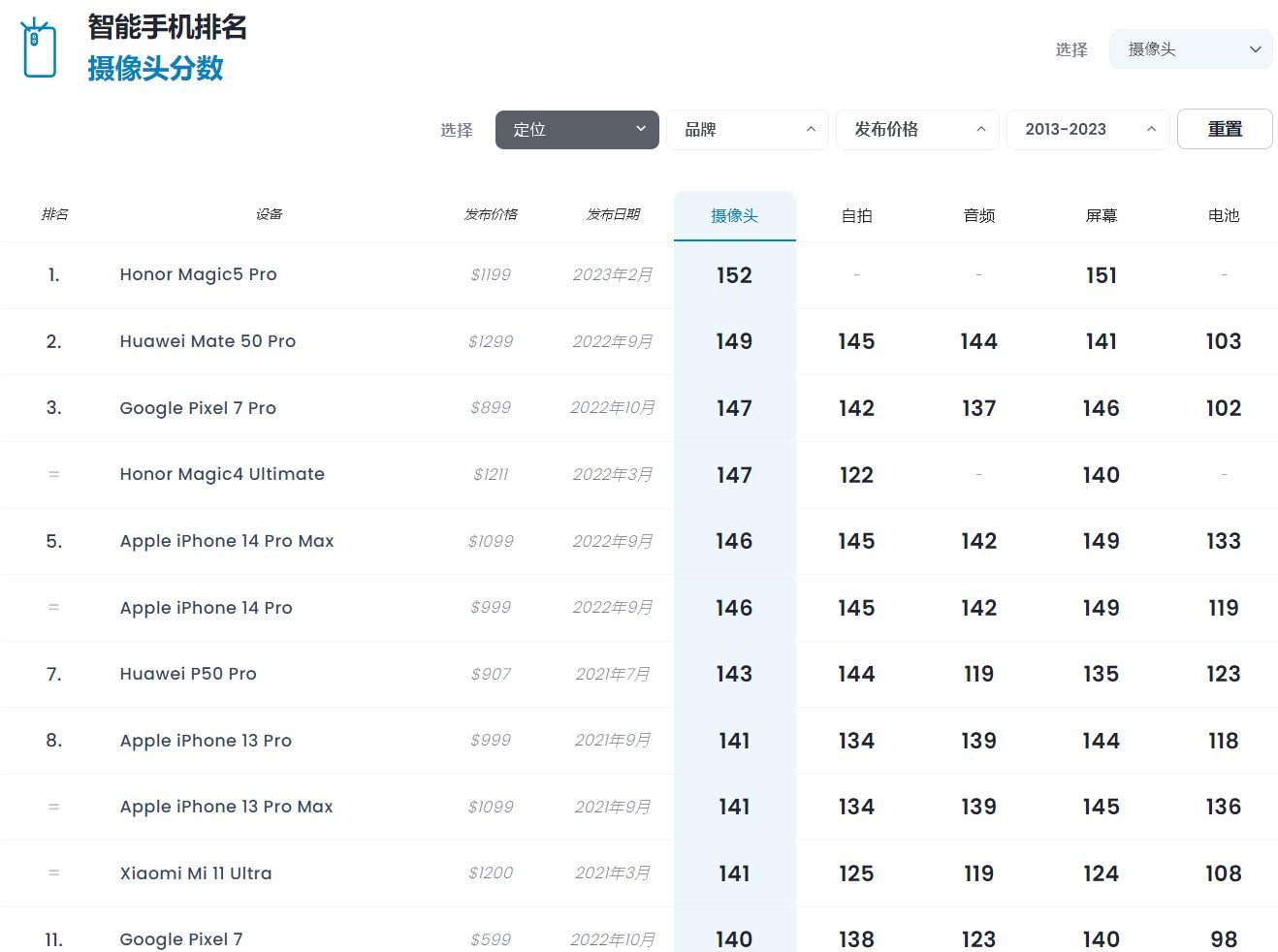Open the Honor Magic4 Ultimate link
The width and height of the screenshot is (1278, 952).
click(x=222, y=474)
